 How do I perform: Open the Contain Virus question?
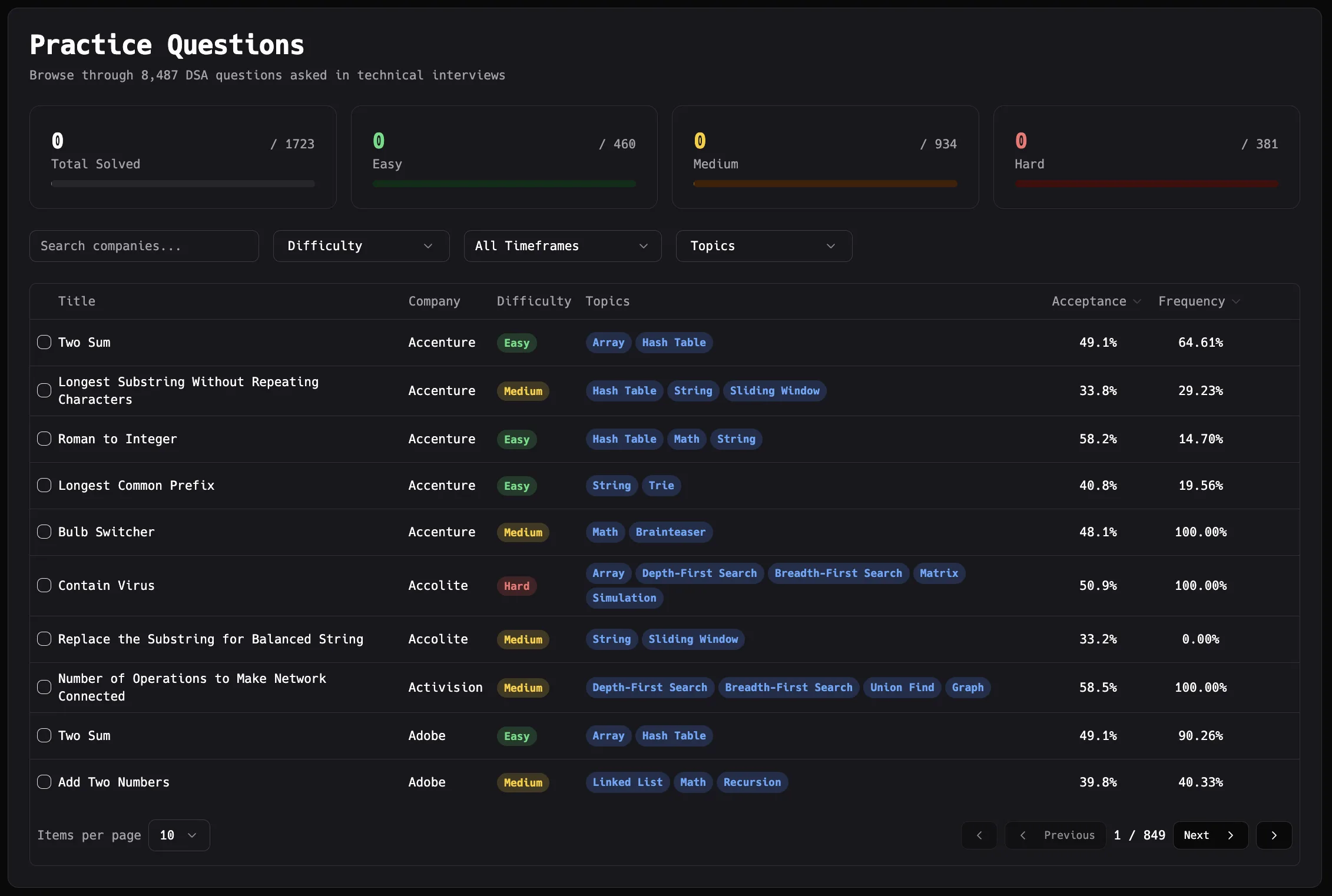tap(107, 586)
